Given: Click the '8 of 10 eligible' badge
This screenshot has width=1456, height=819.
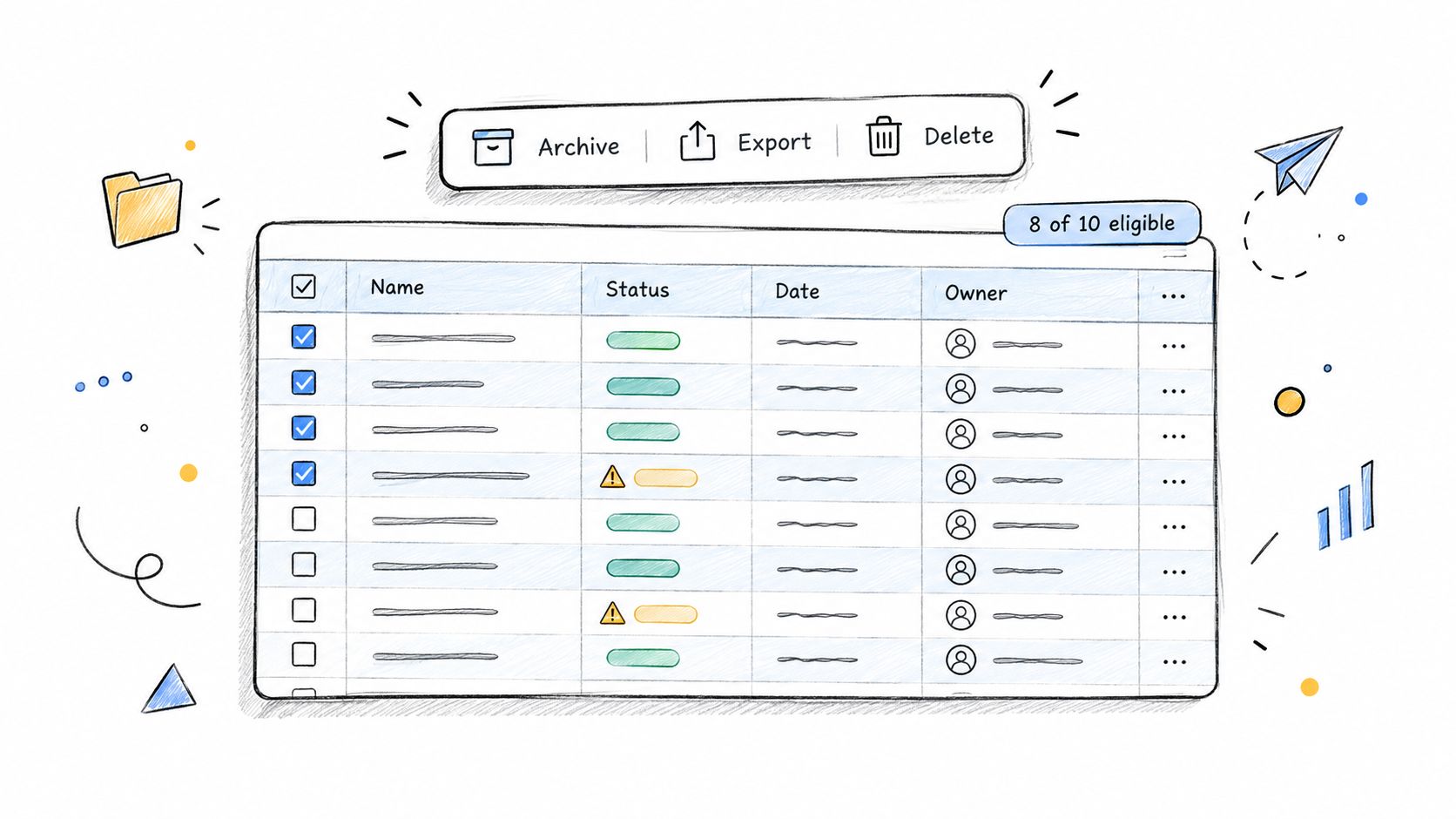Looking at the screenshot, I should (x=1102, y=224).
